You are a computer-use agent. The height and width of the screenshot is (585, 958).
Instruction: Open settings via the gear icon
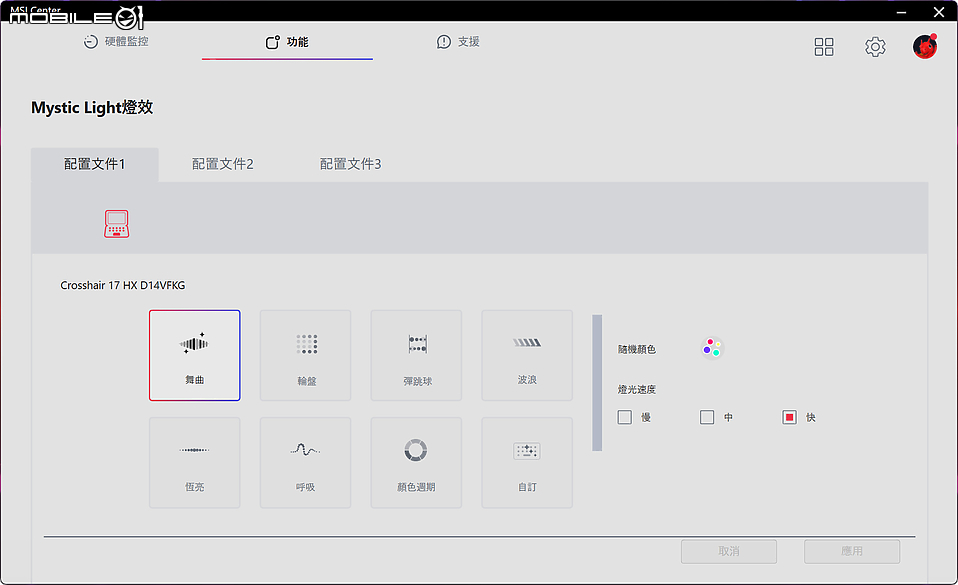tap(875, 46)
